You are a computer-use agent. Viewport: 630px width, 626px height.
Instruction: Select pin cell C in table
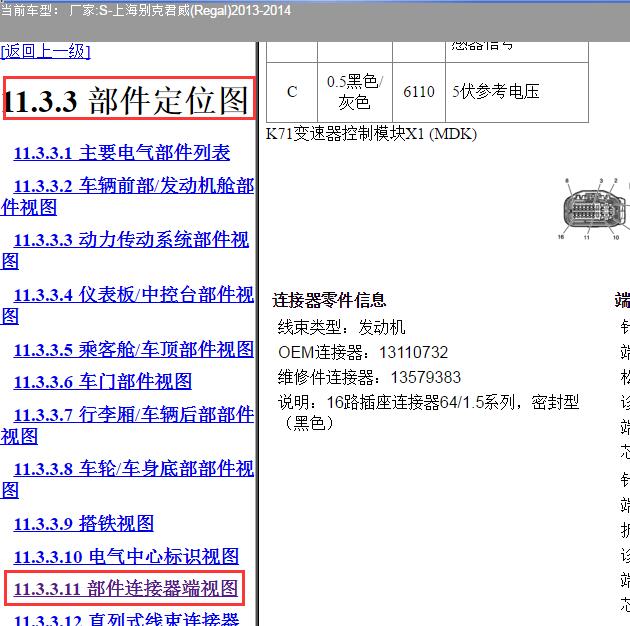click(292, 92)
